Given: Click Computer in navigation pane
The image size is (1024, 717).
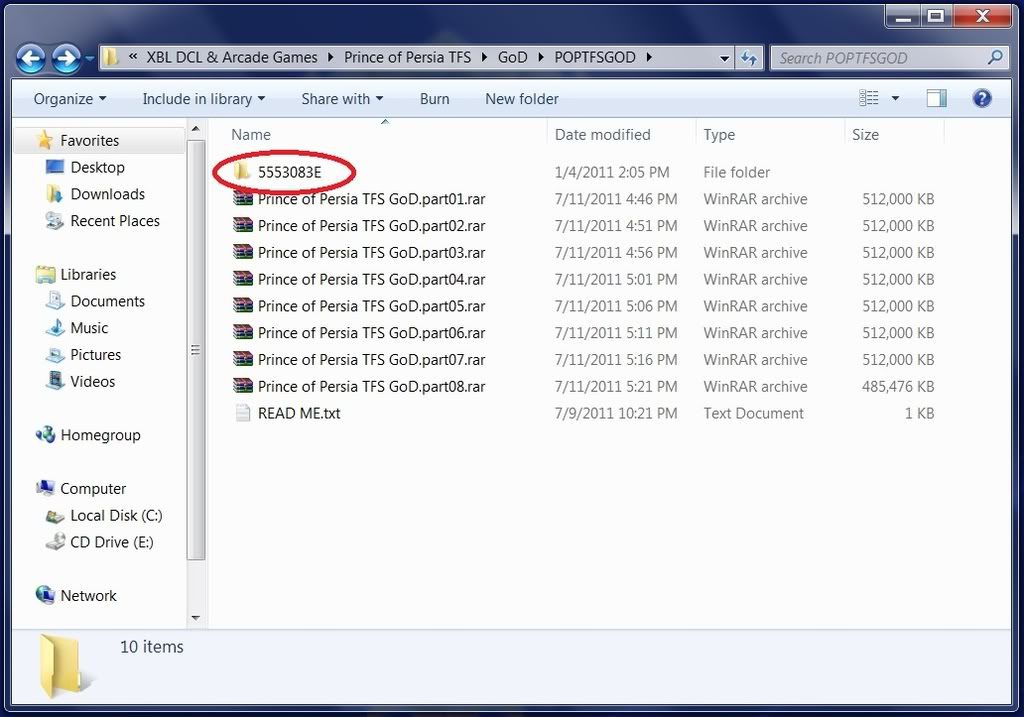Looking at the screenshot, I should (93, 488).
